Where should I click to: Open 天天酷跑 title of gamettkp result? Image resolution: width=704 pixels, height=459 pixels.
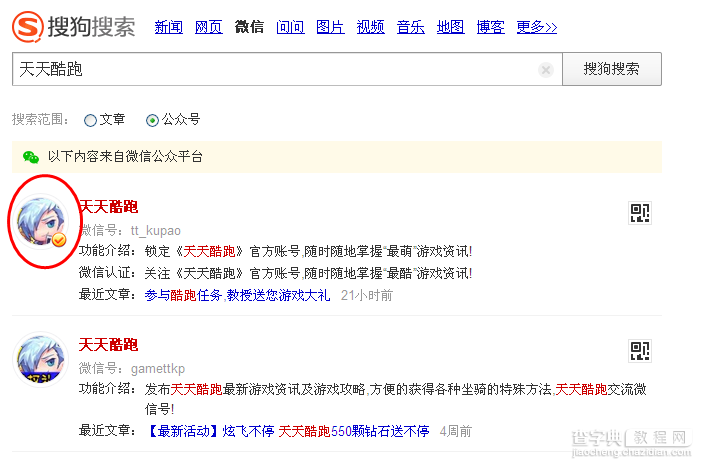point(108,345)
